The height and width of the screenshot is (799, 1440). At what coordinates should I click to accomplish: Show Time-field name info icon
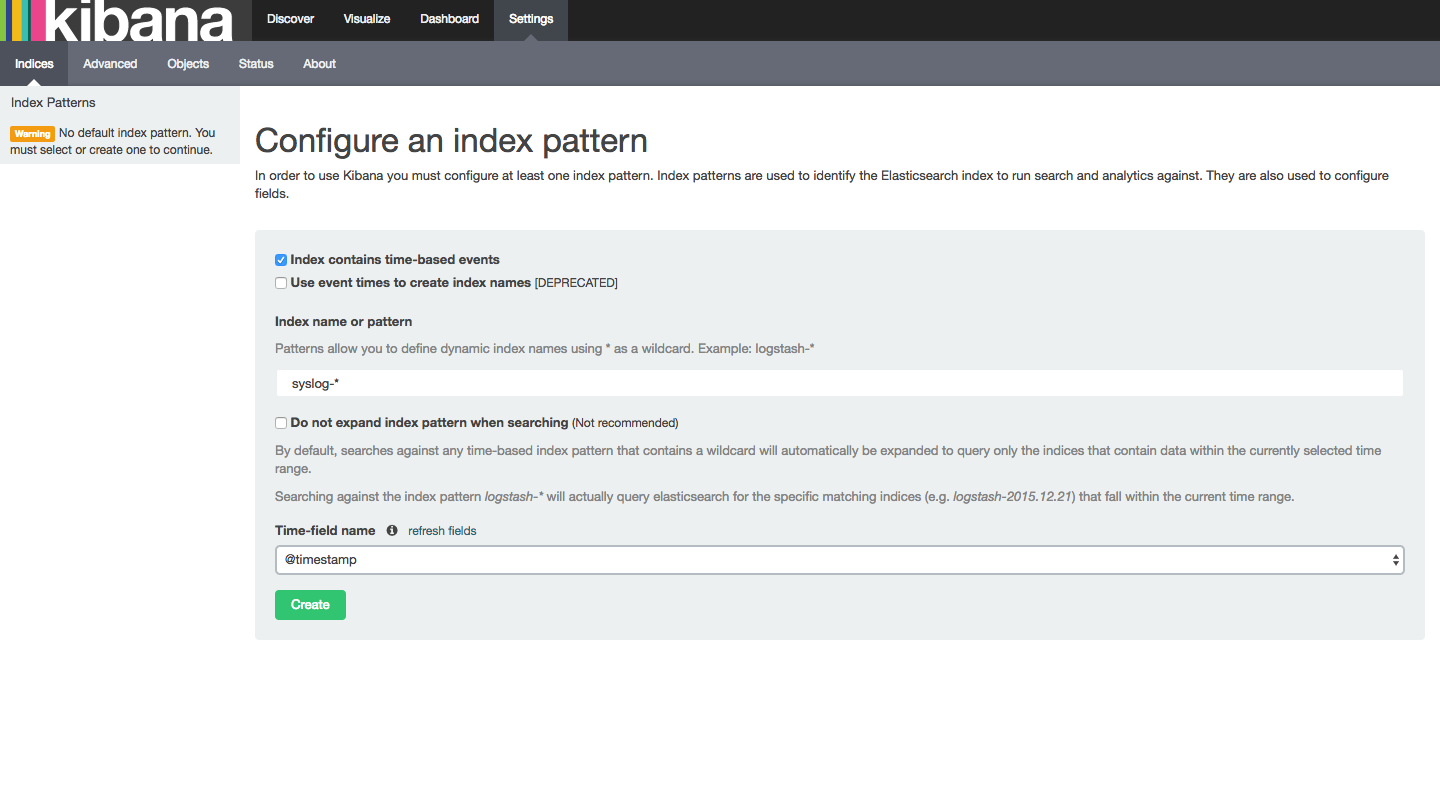tap(392, 531)
